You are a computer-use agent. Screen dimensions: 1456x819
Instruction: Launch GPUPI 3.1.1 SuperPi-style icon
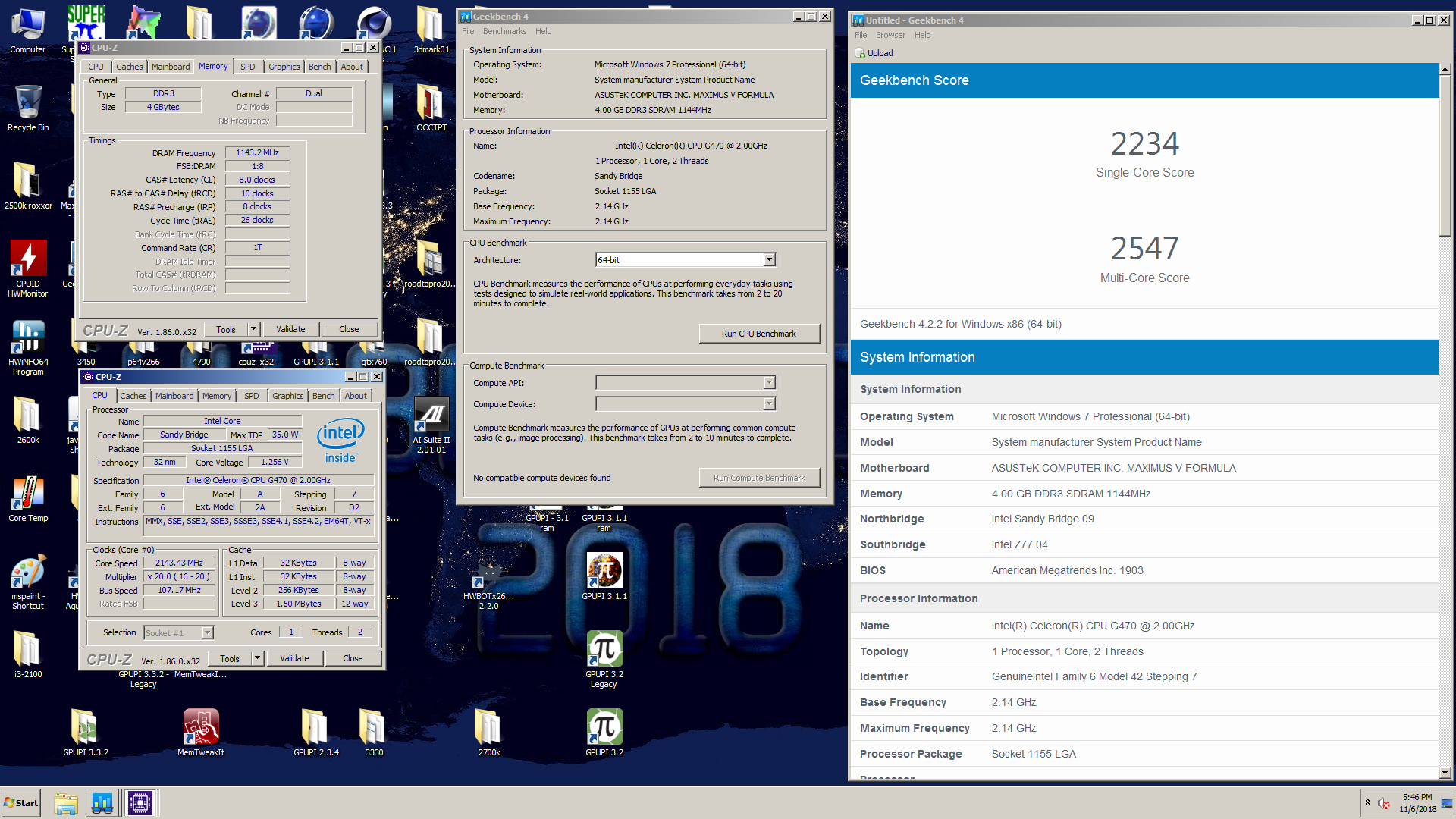pyautogui.click(x=604, y=576)
